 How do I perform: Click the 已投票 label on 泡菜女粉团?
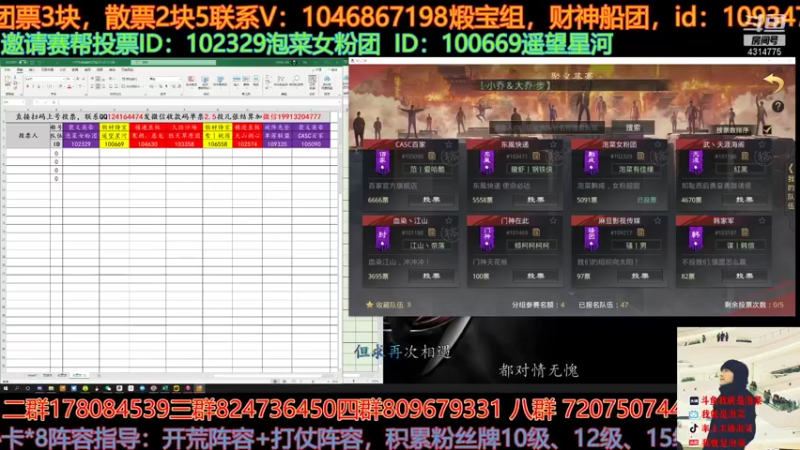click(x=646, y=200)
